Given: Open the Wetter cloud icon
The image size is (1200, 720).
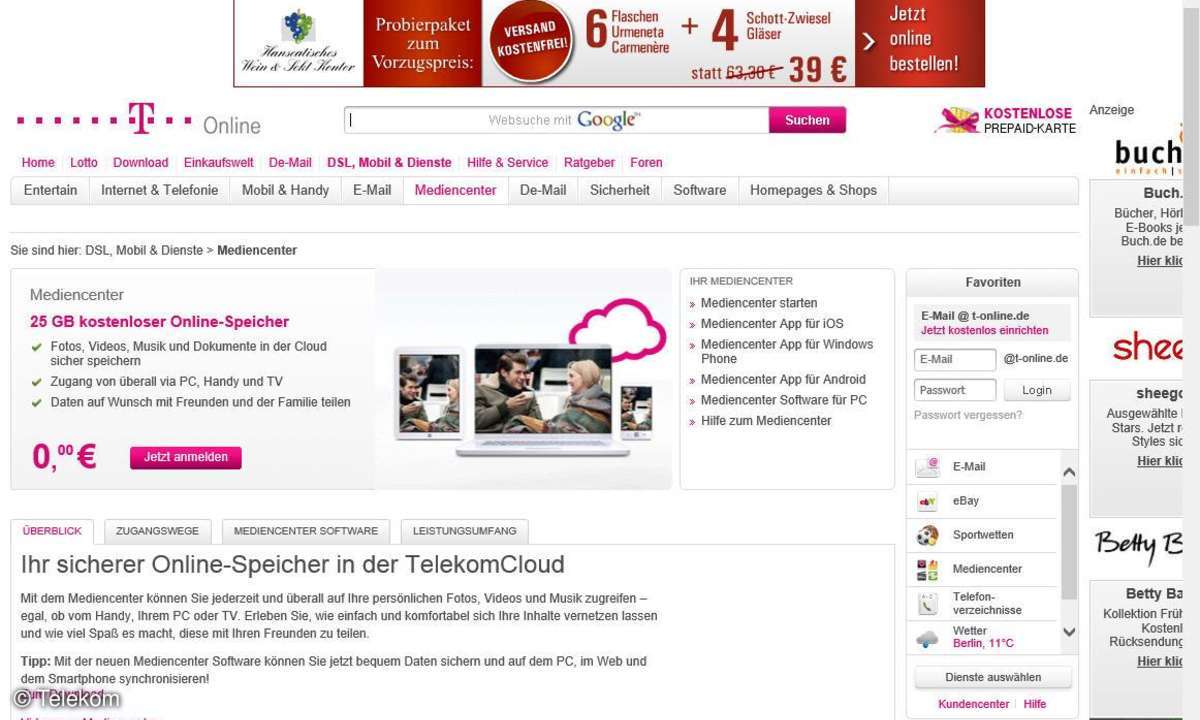Looking at the screenshot, I should (928, 637).
